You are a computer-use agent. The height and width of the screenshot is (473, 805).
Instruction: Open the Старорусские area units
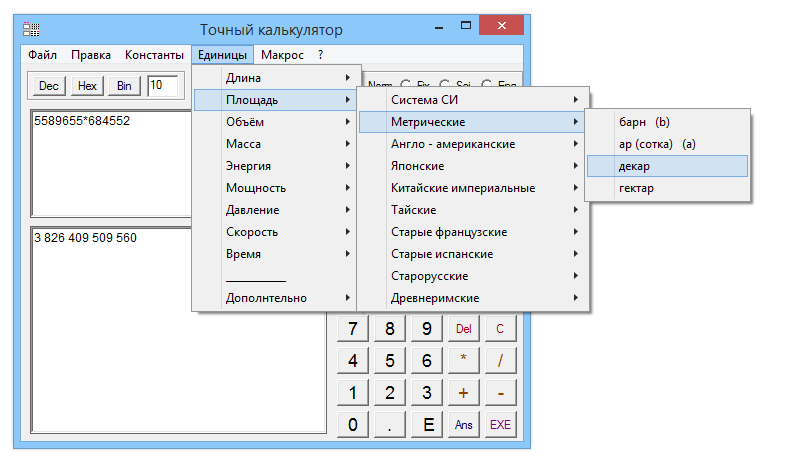coord(472,276)
